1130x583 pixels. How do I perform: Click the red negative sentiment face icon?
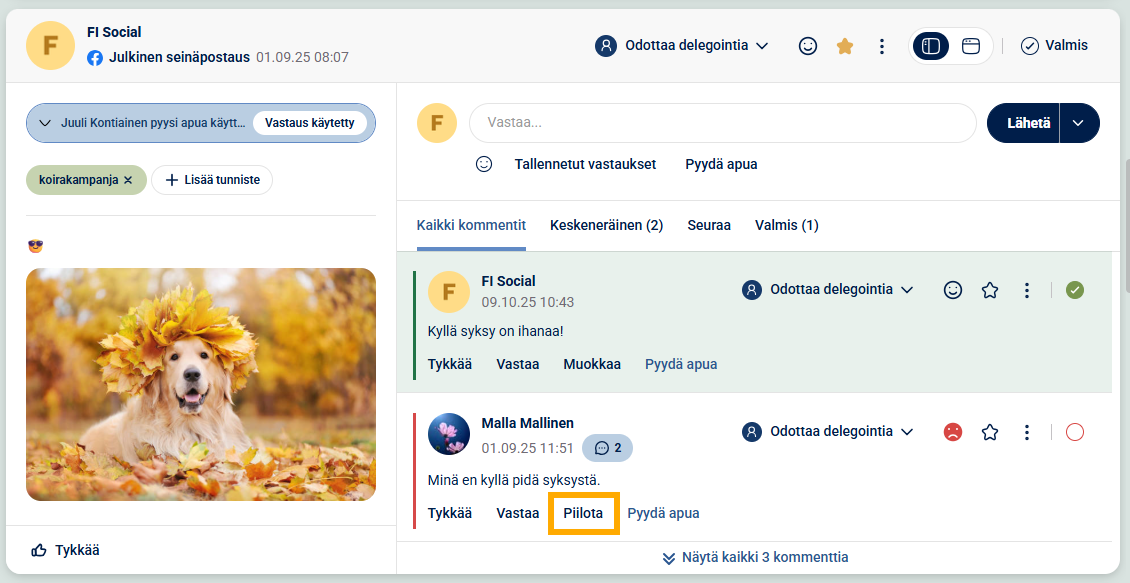953,432
